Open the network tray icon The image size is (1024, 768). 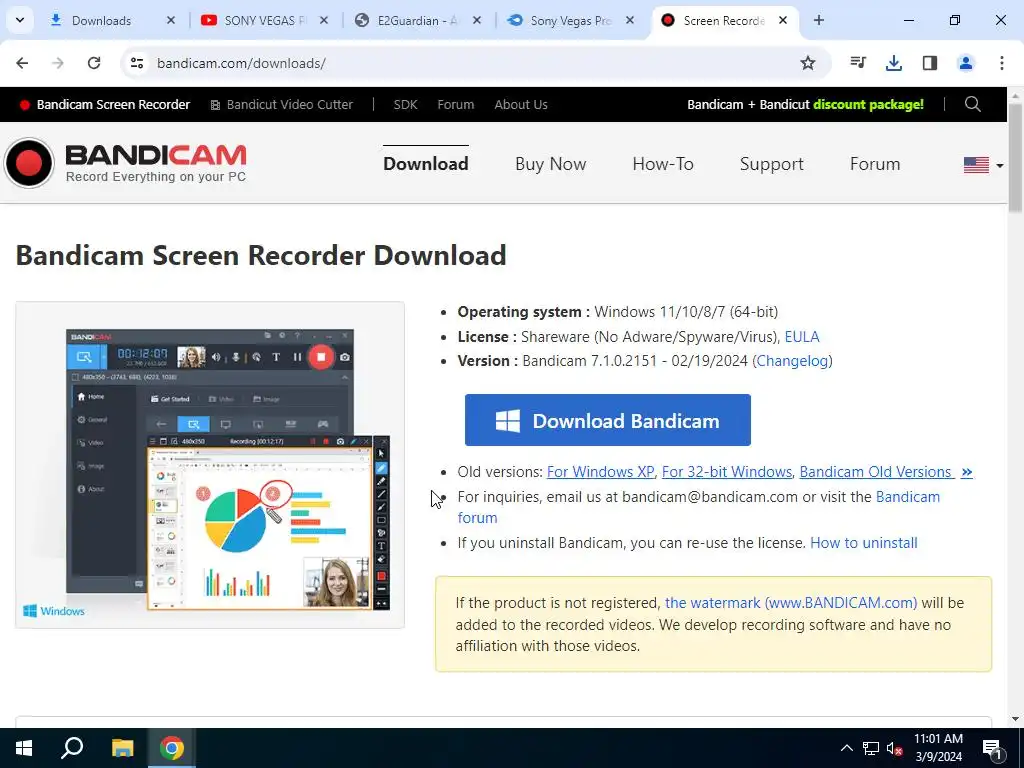point(871,748)
